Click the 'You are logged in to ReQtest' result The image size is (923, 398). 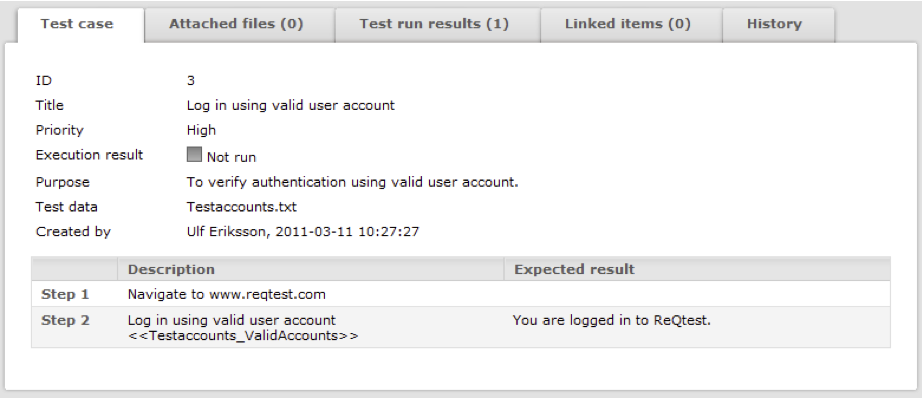point(612,321)
